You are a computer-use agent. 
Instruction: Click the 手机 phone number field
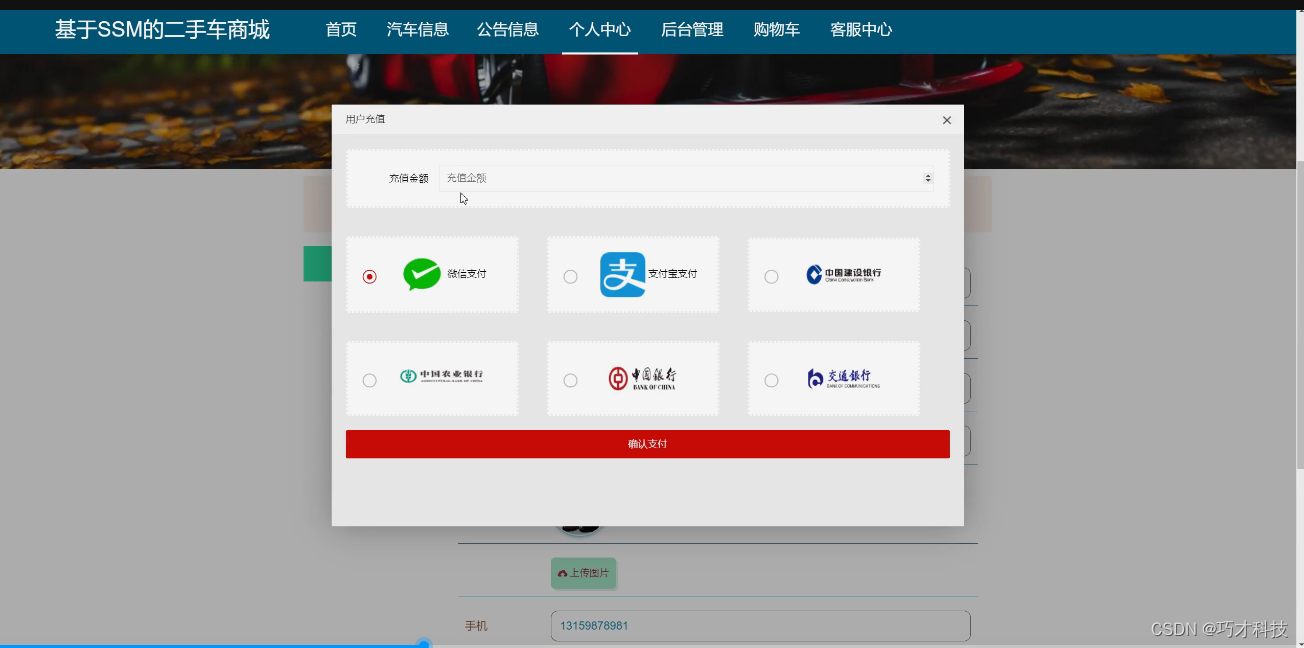tap(760, 626)
